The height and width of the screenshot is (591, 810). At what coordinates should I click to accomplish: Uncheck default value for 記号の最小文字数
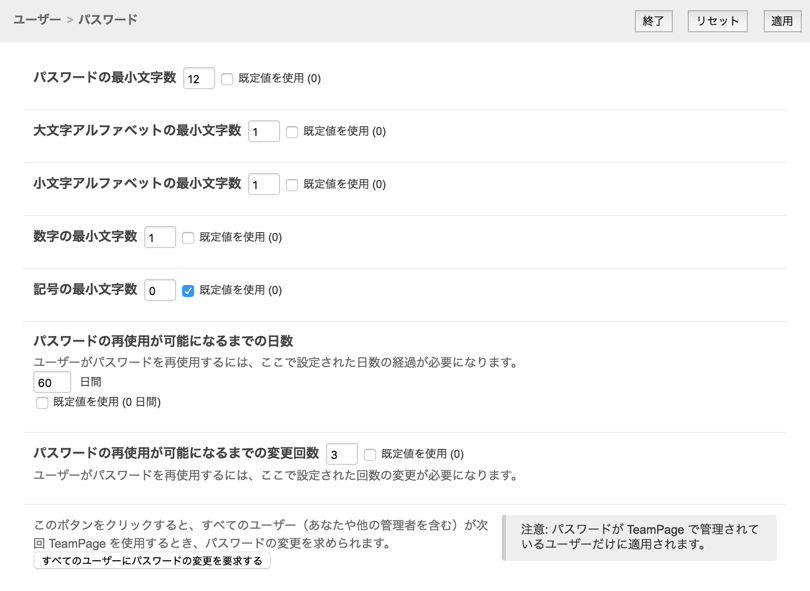point(188,290)
